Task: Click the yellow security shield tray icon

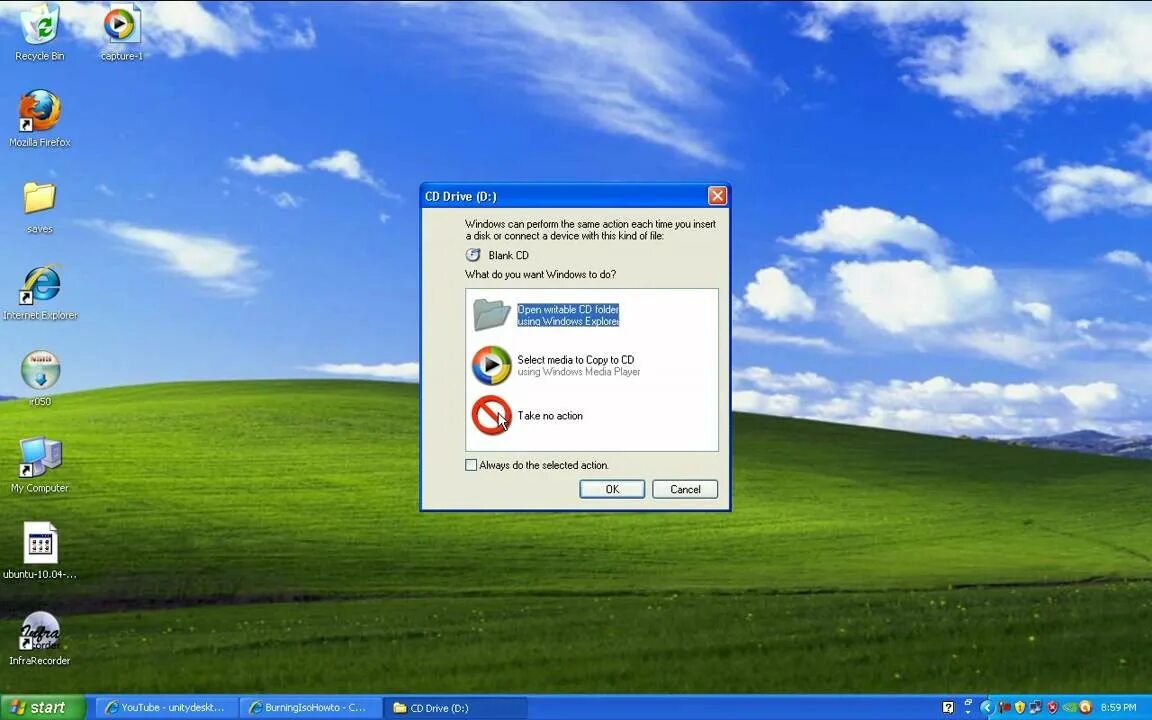Action: pyautogui.click(x=1020, y=708)
